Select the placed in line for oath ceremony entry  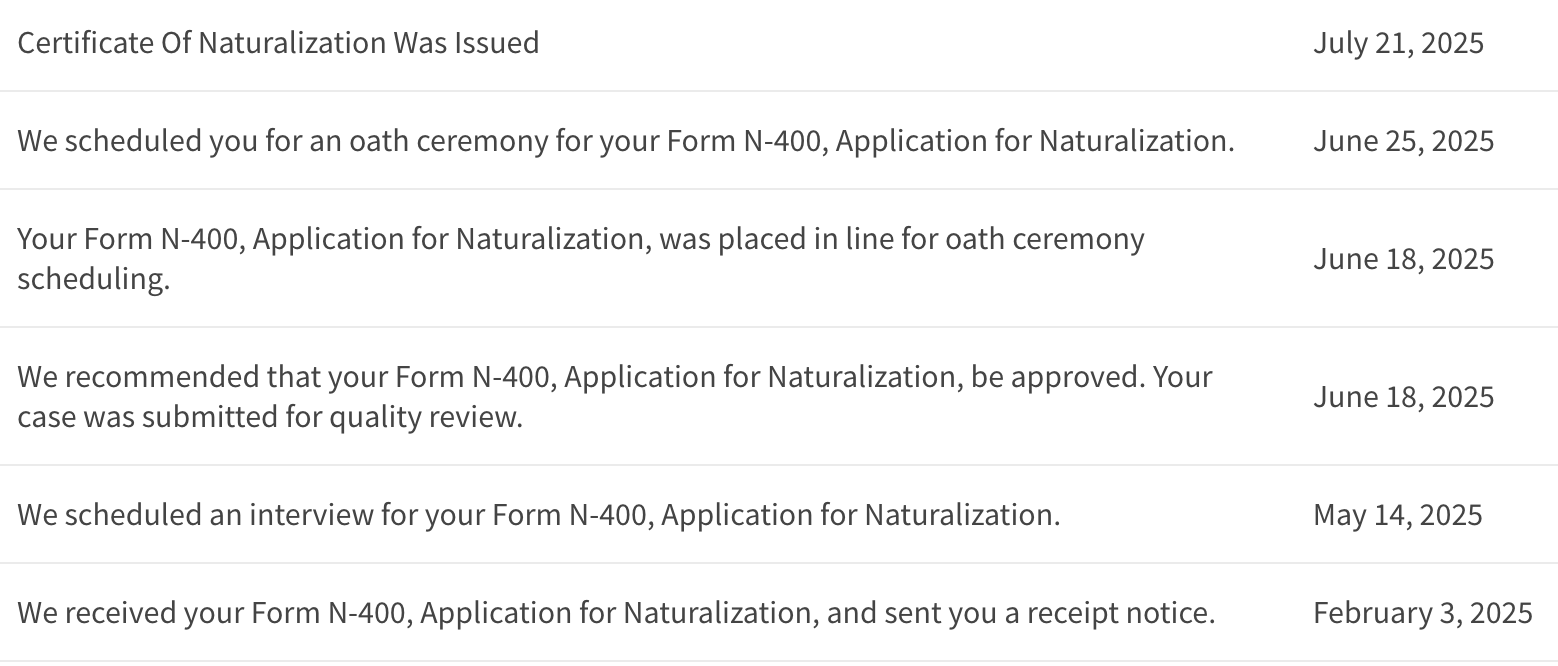581,259
